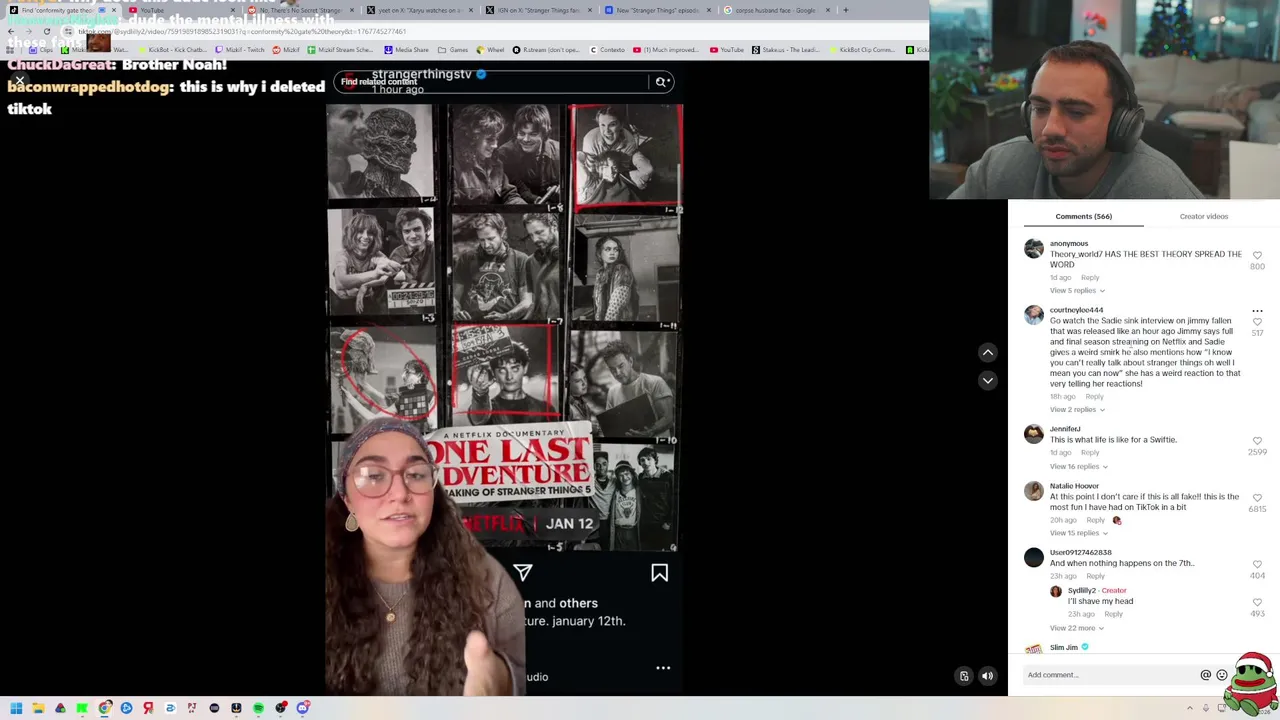This screenshot has height=720, width=1280.
Task: Click the microphone icon in system tray
Action: click(1206, 708)
